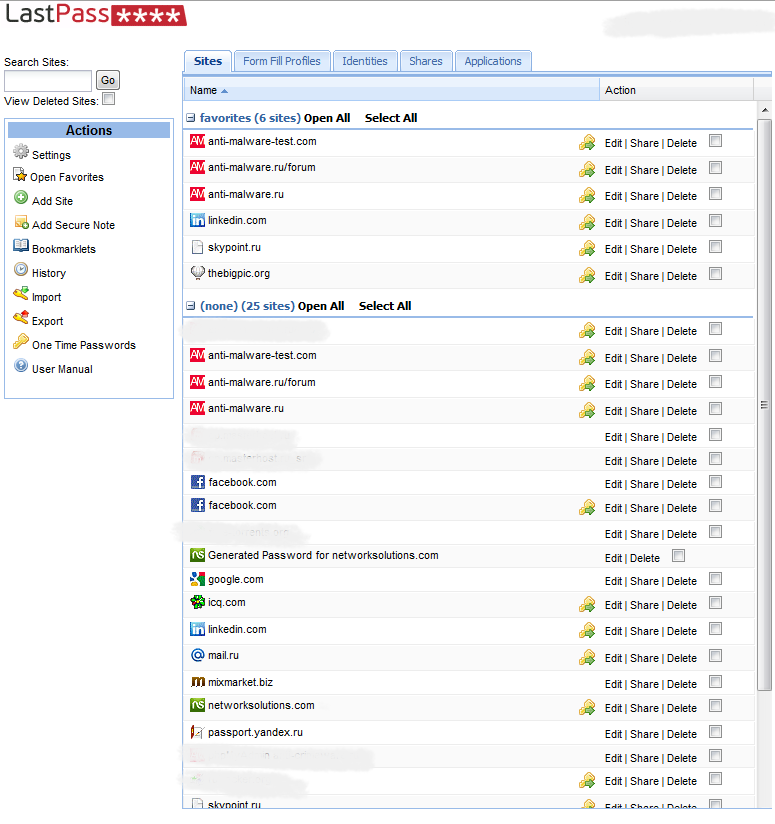Click the scrollbar up arrow
This screenshot has height=824, width=775.
pyautogui.click(x=765, y=110)
